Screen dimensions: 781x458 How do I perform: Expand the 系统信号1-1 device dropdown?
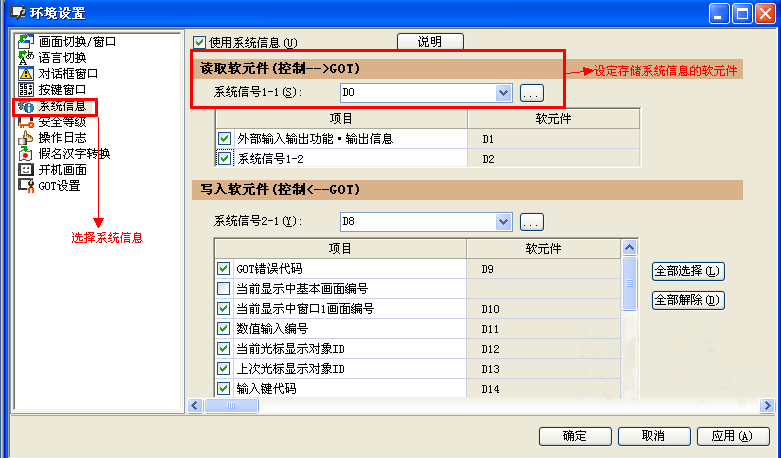click(503, 93)
